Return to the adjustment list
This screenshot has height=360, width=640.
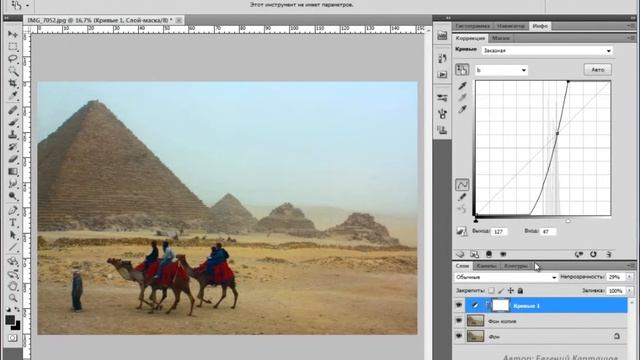pos(460,254)
